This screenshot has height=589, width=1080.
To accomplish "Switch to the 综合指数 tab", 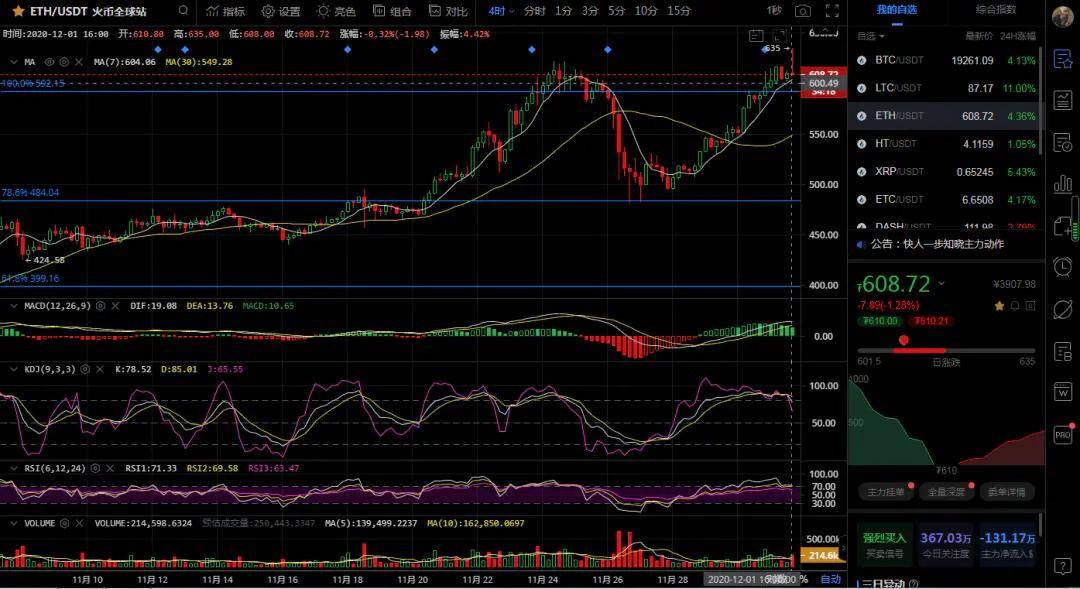I will [996, 10].
